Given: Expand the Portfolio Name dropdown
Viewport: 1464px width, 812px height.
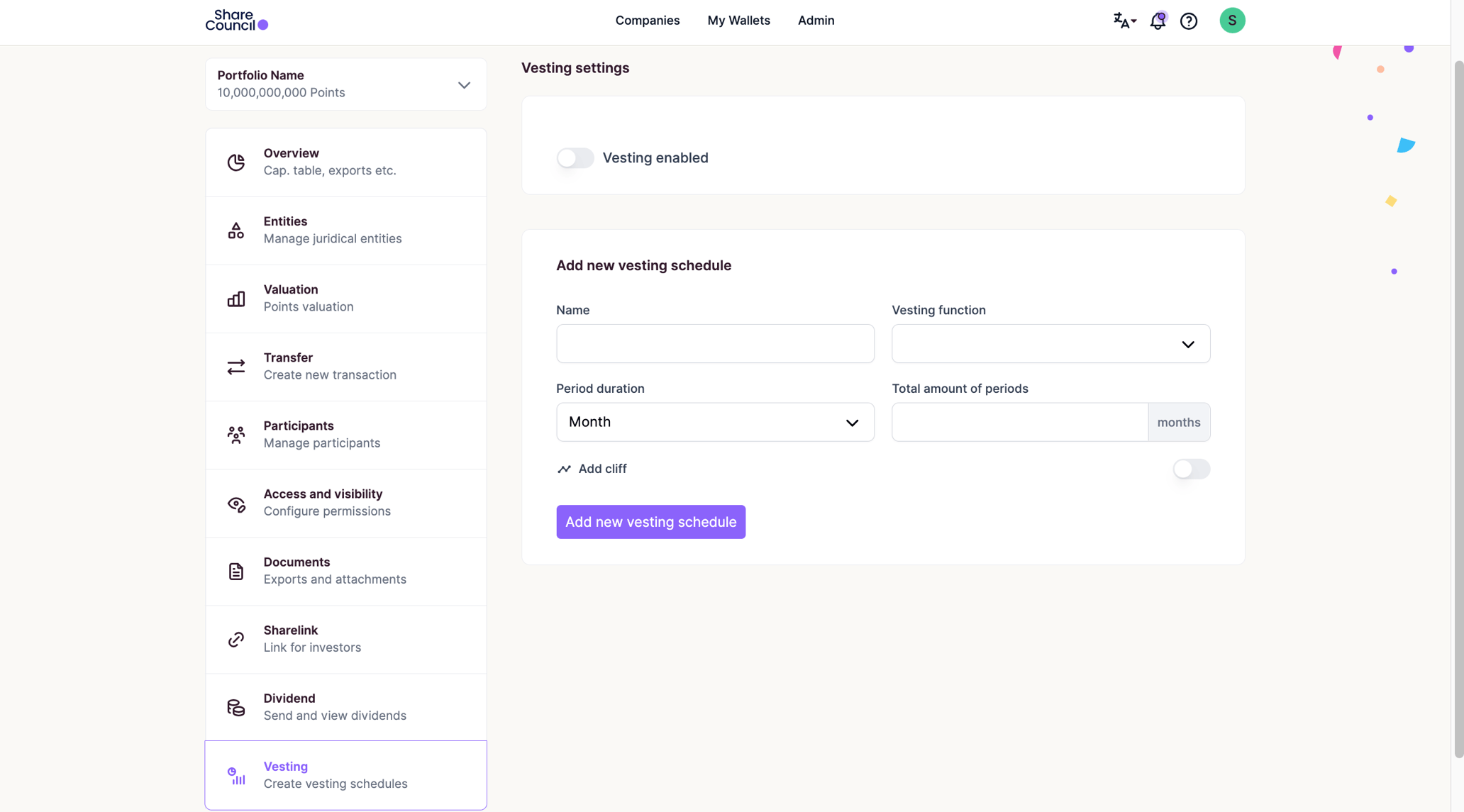Looking at the screenshot, I should tap(464, 84).
